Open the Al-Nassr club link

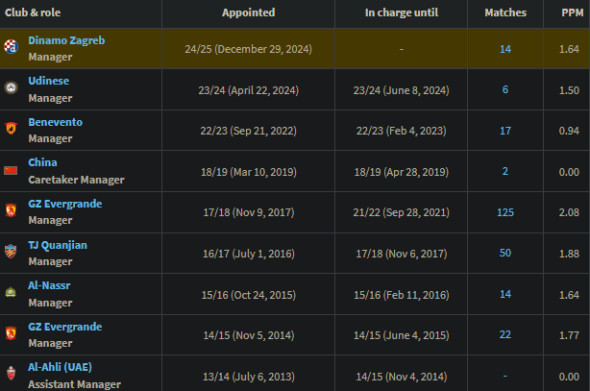[49, 286]
